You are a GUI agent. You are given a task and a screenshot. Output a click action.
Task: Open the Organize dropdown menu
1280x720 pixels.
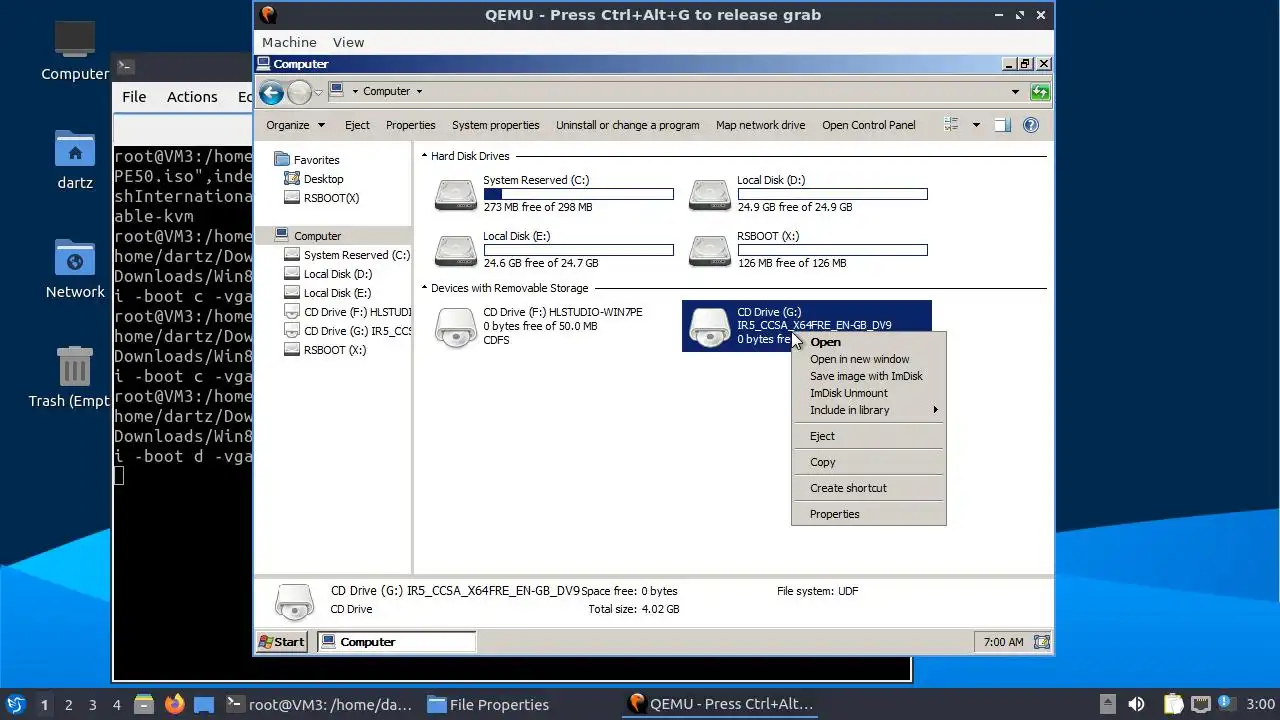295,125
